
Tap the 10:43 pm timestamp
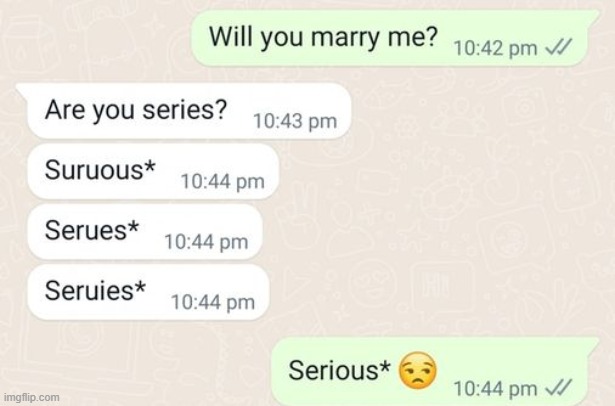[295, 121]
